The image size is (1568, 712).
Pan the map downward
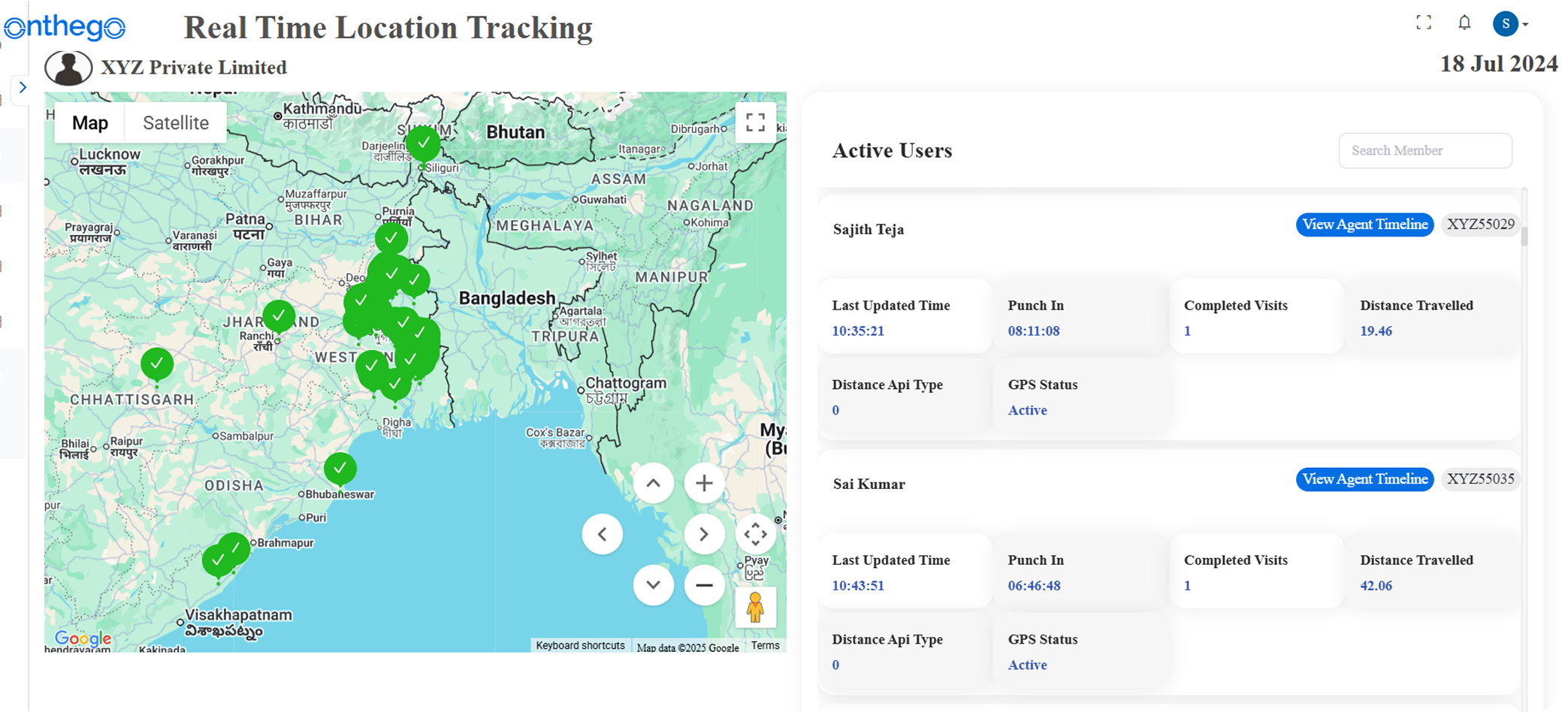[x=653, y=585]
